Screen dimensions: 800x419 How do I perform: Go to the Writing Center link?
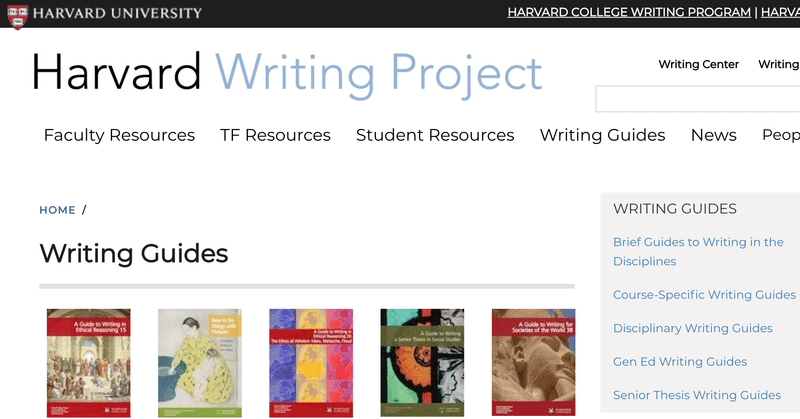pos(698,65)
